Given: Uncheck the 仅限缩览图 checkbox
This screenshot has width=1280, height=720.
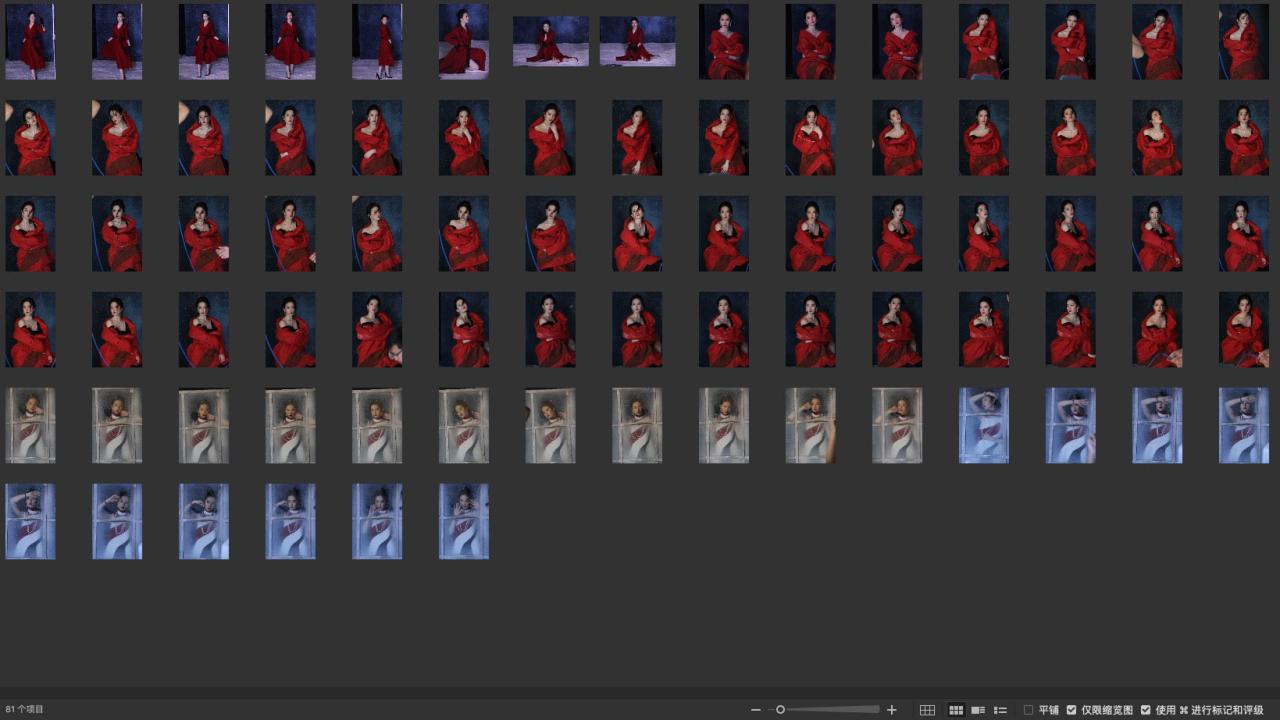Looking at the screenshot, I should [x=1071, y=710].
